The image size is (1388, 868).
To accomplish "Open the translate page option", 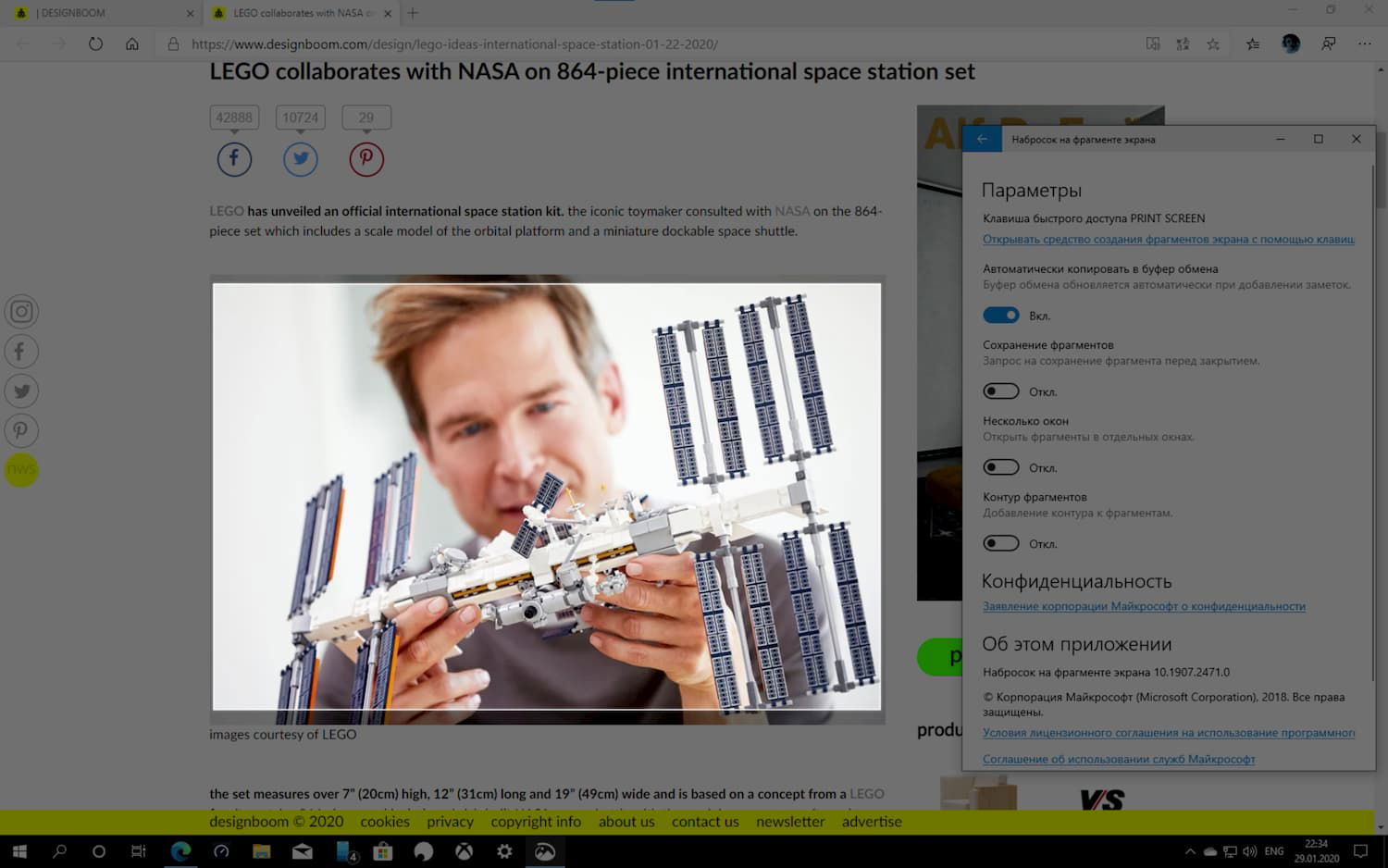I will click(1183, 43).
